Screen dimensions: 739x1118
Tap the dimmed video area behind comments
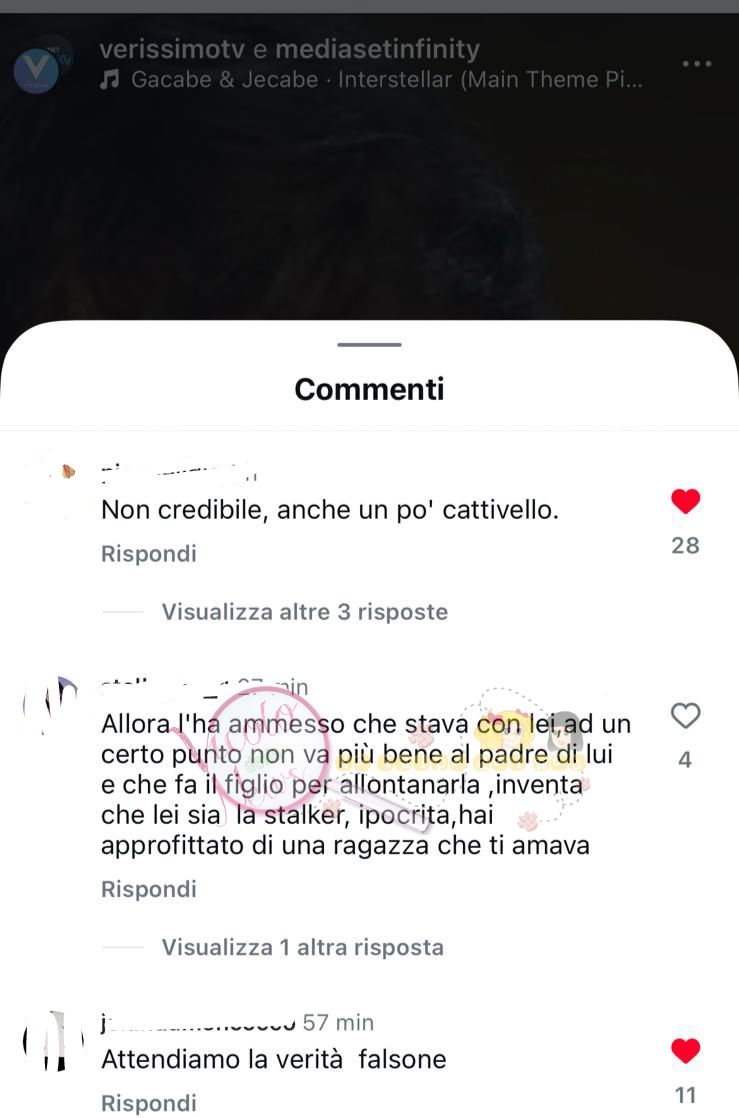tap(370, 207)
